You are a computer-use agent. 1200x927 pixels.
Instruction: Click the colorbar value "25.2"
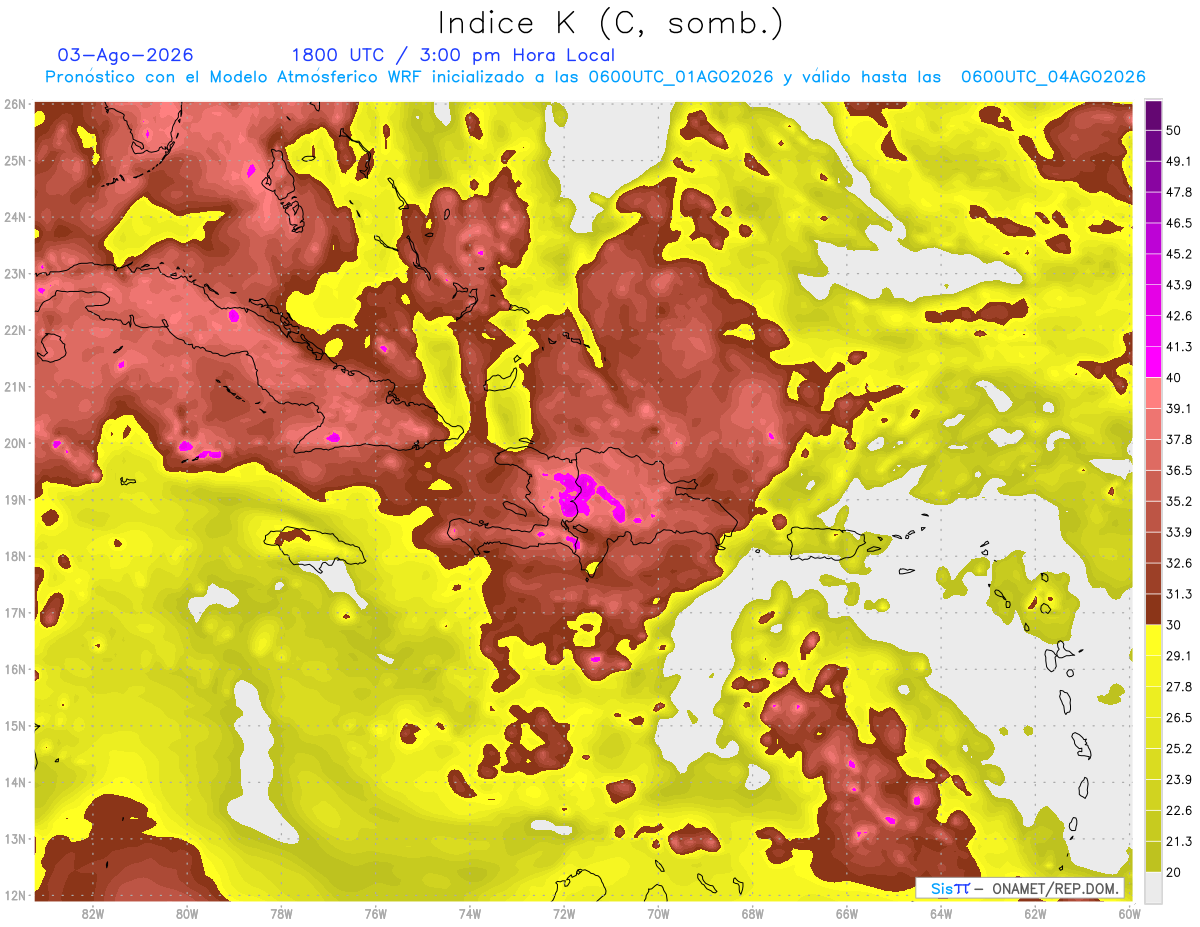tap(1179, 748)
